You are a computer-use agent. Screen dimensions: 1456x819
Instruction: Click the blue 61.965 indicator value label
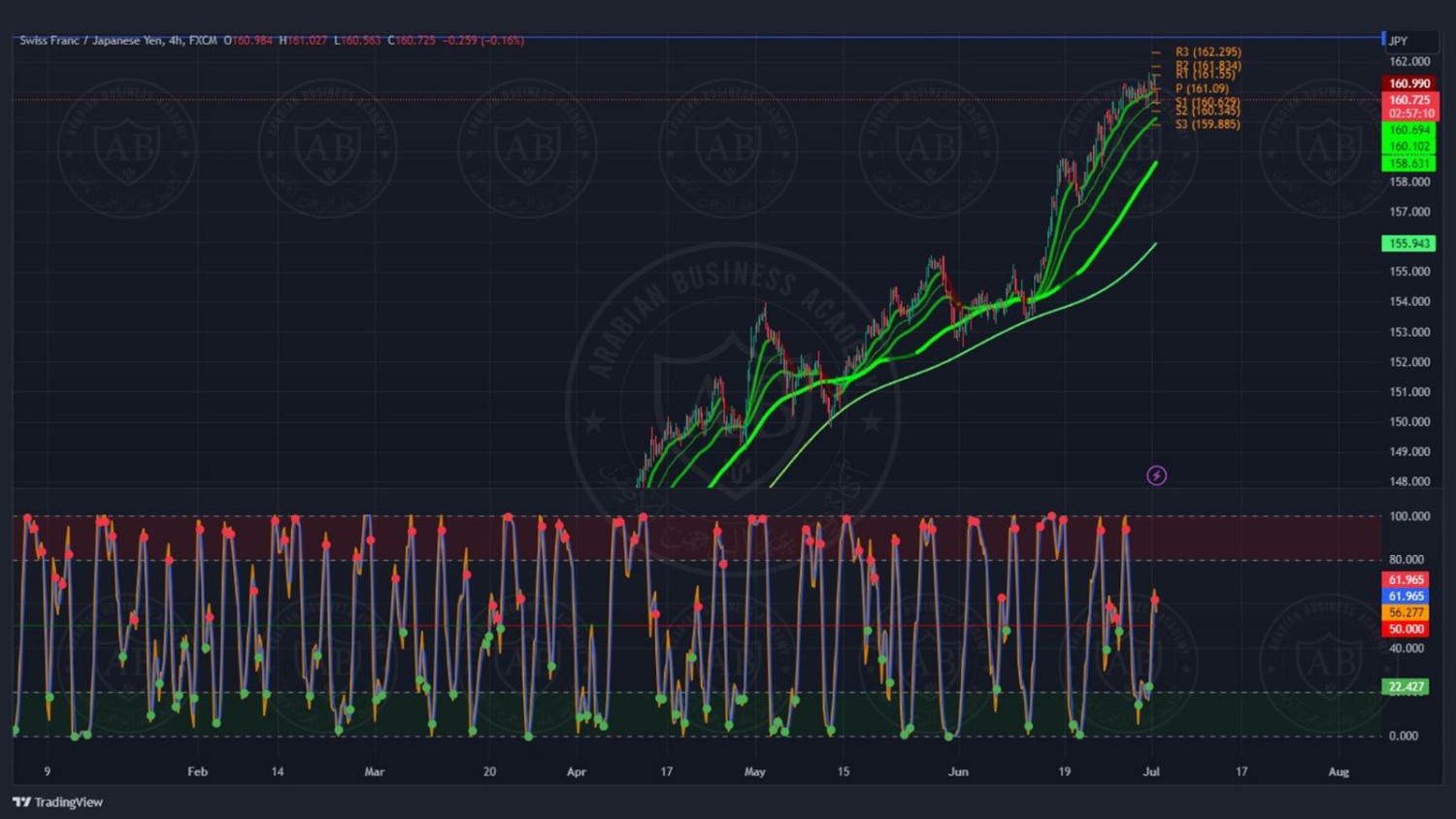click(1406, 597)
